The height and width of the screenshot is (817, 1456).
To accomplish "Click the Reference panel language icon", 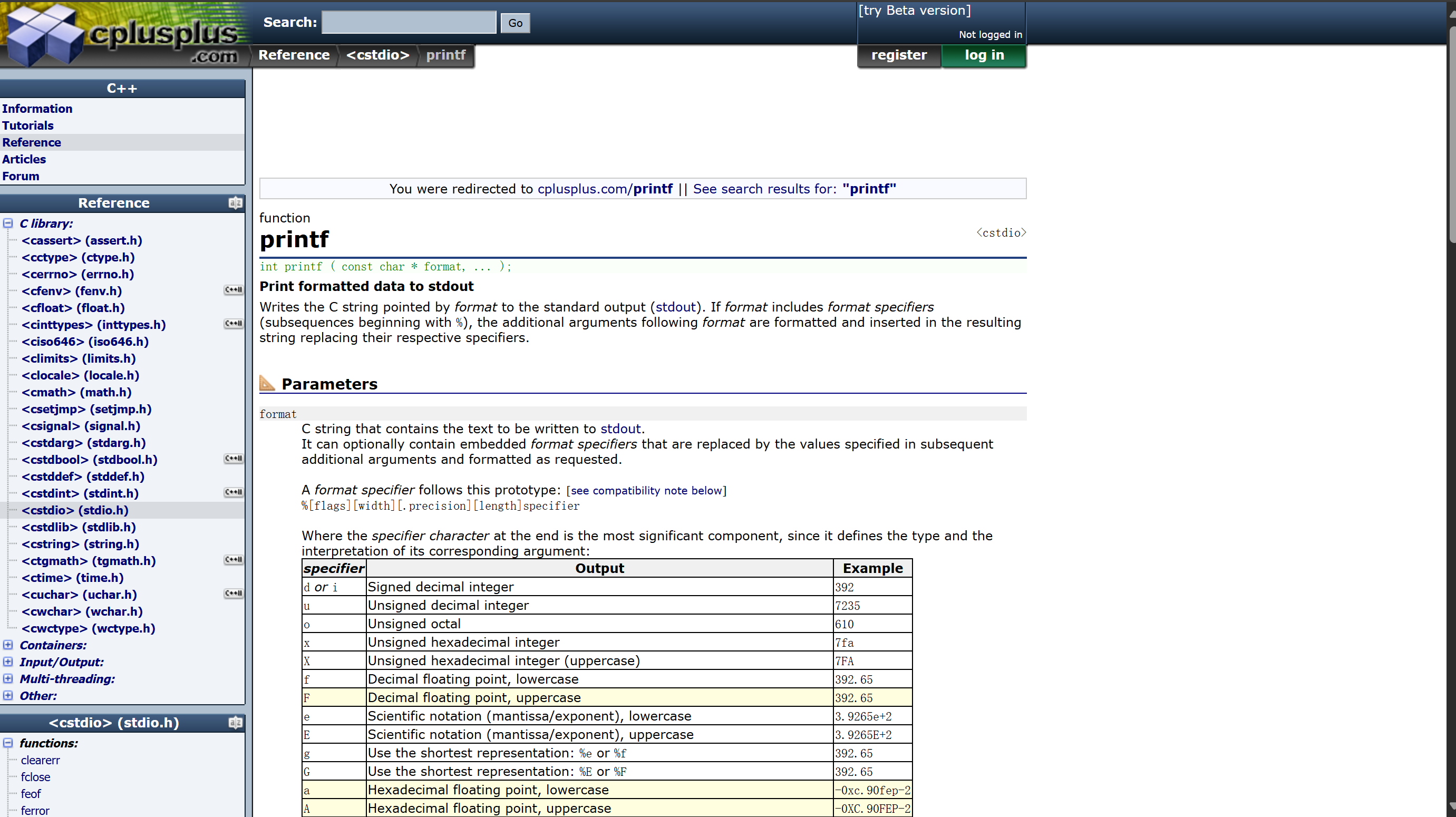I will click(235, 203).
